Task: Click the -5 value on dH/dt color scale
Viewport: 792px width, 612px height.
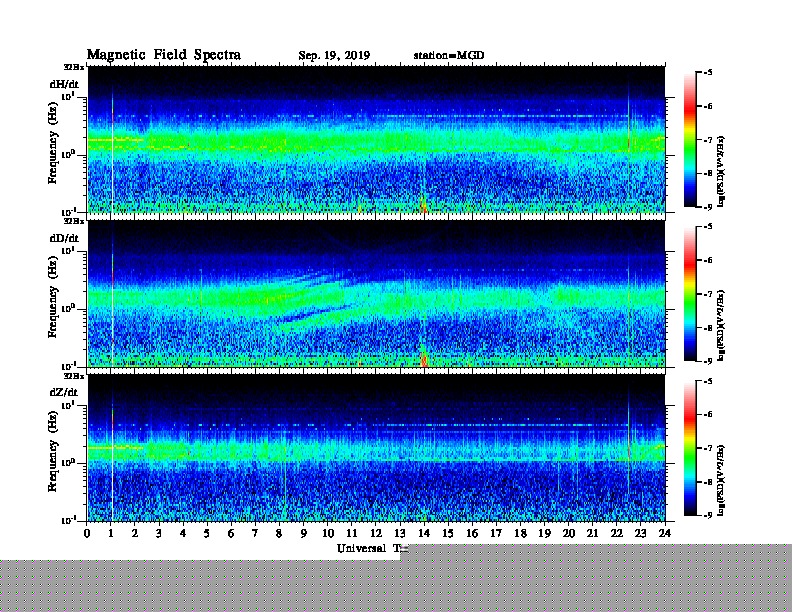Action: 708,73
